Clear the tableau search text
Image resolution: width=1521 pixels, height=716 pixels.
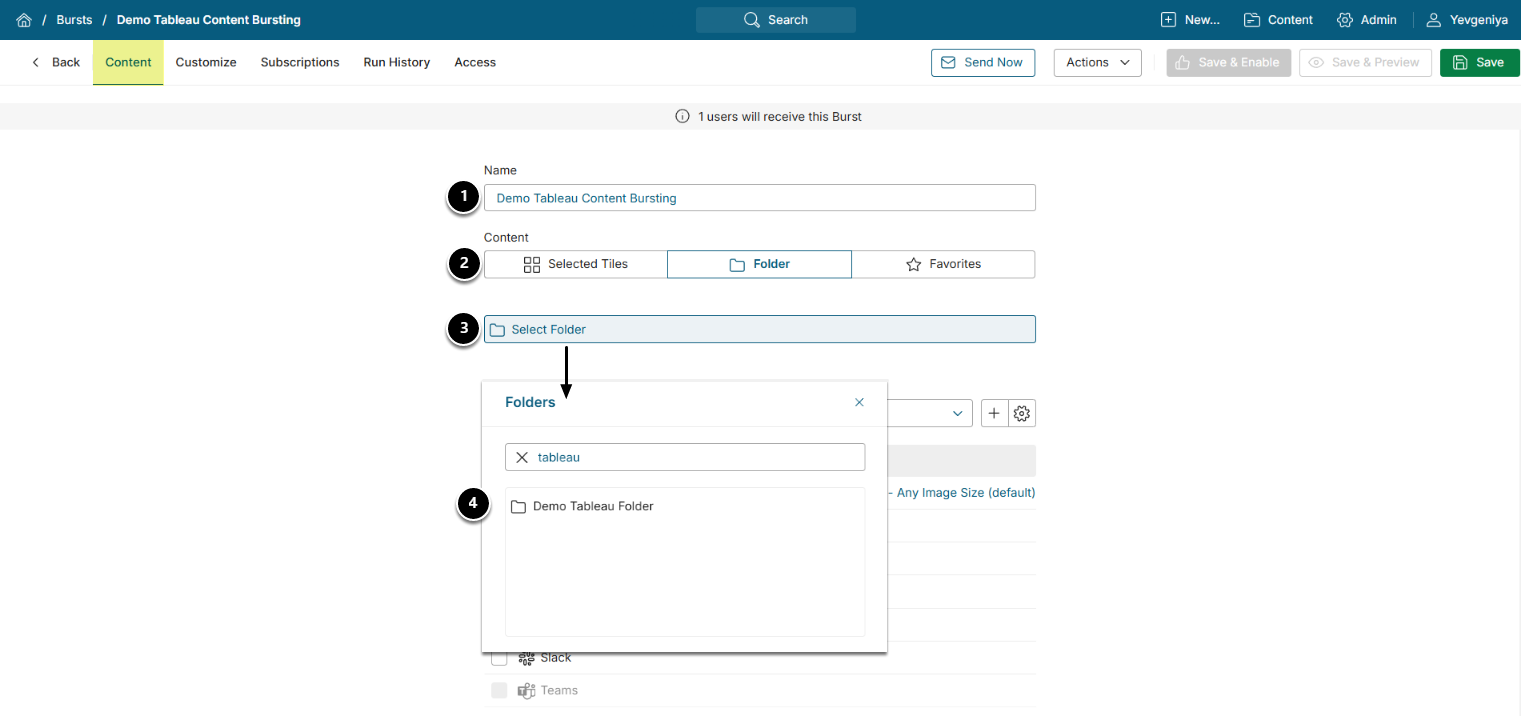tap(522, 457)
